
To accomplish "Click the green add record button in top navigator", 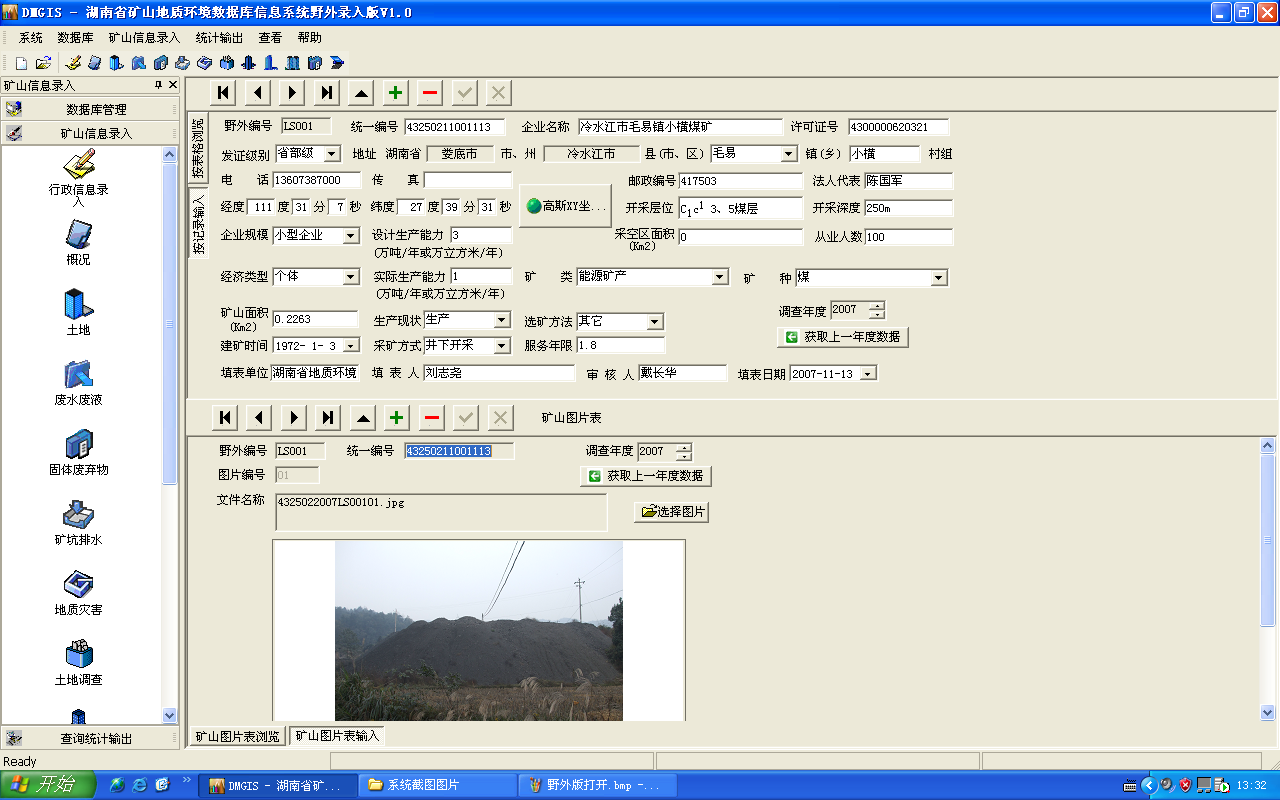I will pos(396,93).
